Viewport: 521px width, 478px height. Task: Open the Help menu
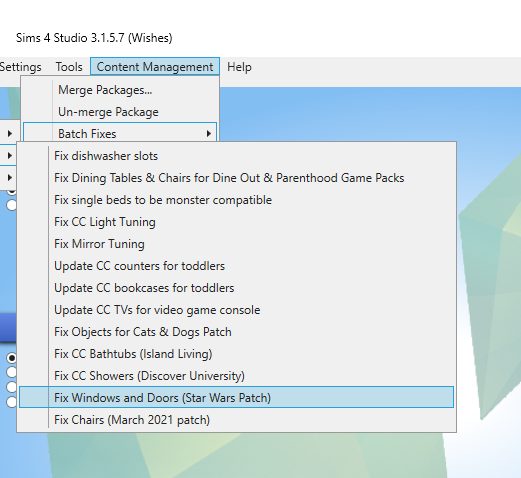click(239, 67)
